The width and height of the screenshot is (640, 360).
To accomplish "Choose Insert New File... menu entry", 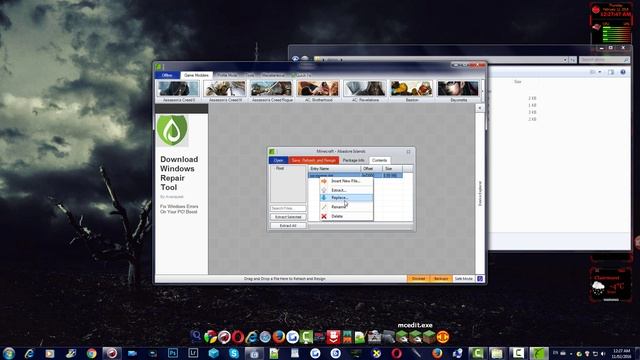I will coord(346,181).
